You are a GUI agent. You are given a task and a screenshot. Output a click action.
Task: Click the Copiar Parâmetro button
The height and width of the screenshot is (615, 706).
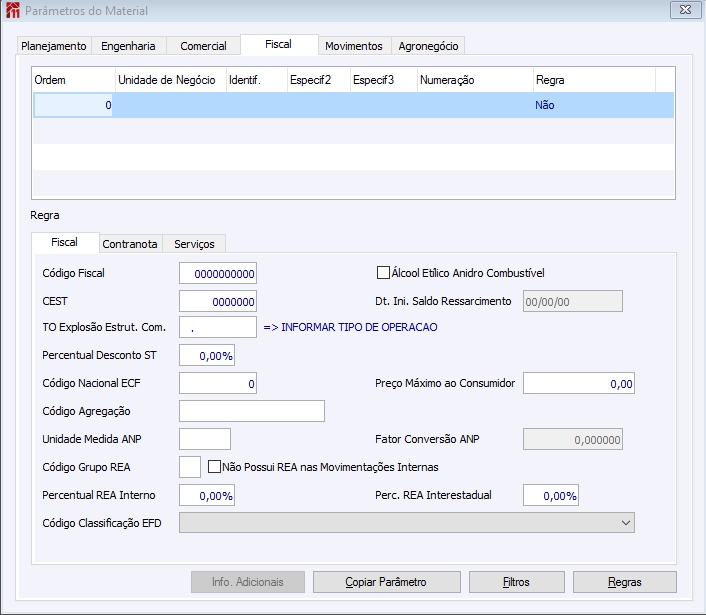(x=387, y=582)
